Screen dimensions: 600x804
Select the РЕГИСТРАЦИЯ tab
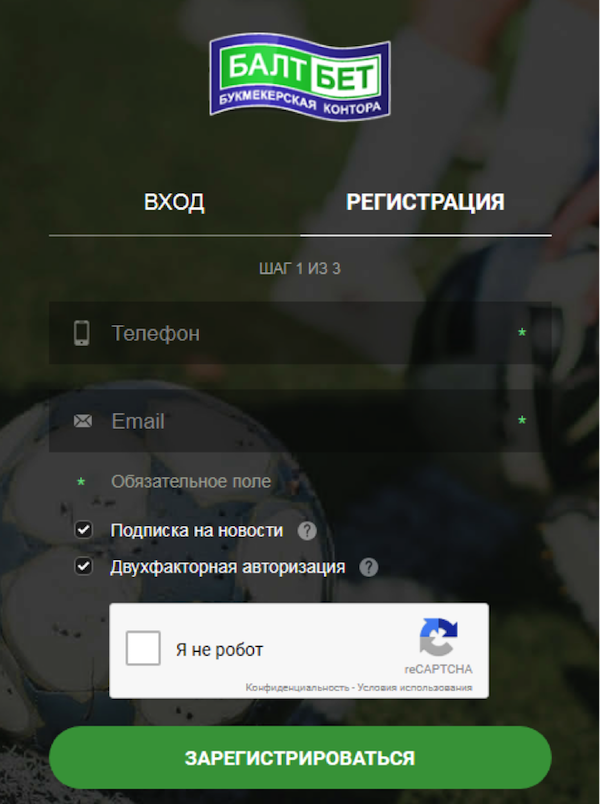425,202
